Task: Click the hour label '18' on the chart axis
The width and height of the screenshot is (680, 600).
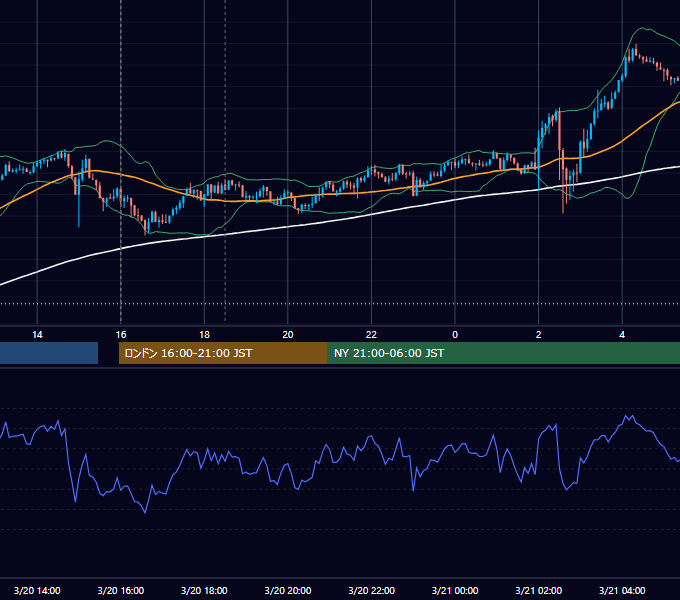Action: (x=204, y=335)
